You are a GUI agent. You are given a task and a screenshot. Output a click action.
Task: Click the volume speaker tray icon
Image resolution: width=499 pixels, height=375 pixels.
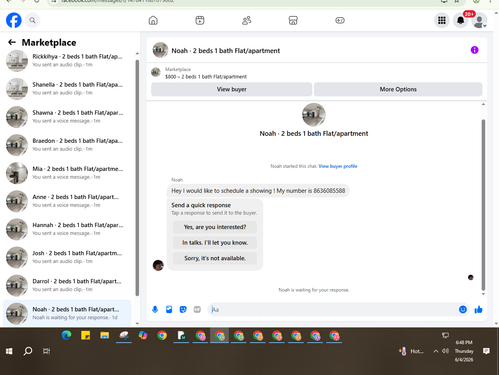[x=445, y=351]
